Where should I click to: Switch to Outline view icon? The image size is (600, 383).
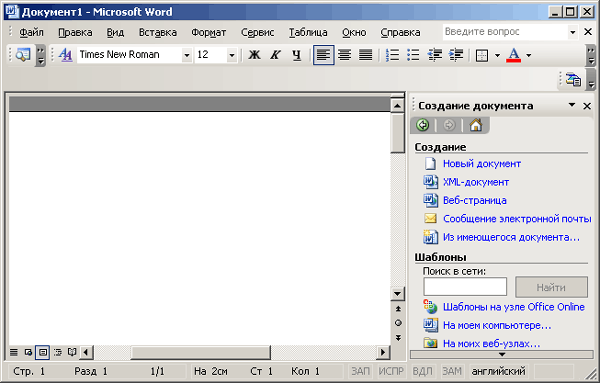57,352
